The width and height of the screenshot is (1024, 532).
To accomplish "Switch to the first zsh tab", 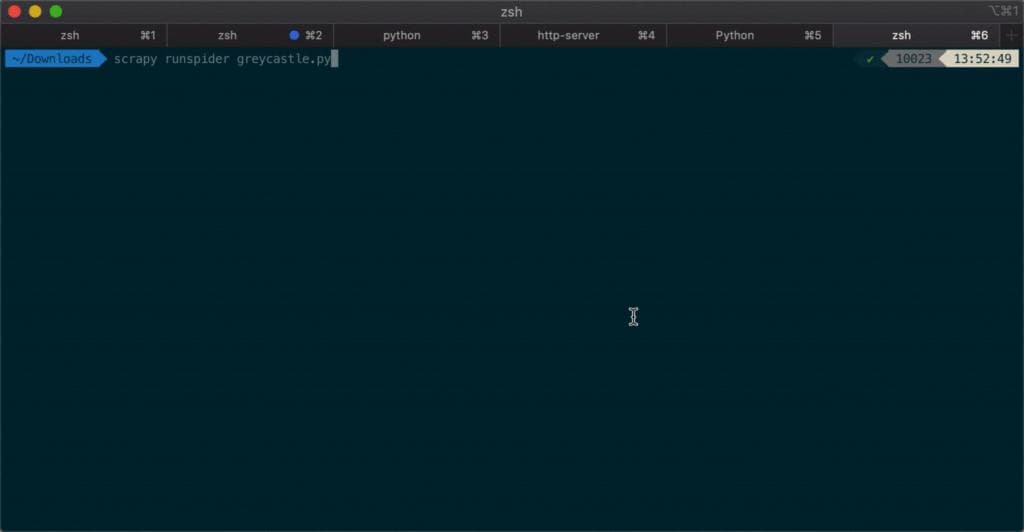I will point(84,35).
